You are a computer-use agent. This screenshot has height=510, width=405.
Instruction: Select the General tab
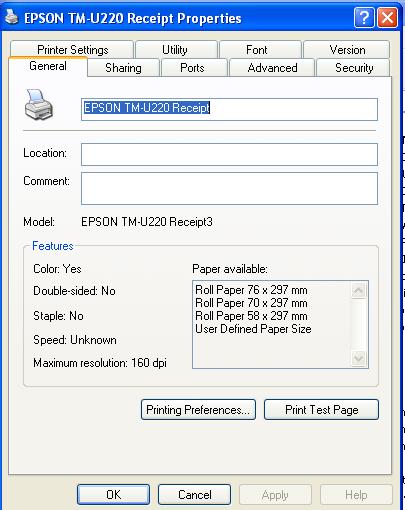48,66
